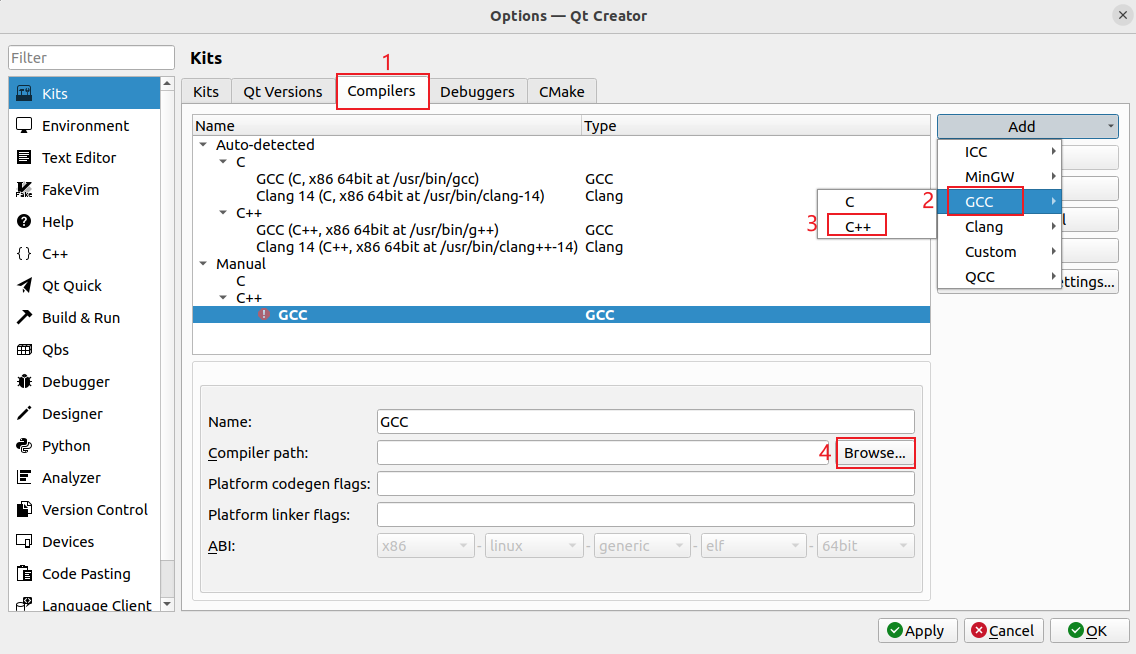Image resolution: width=1136 pixels, height=654 pixels.
Task: Select the Kits category icon in sidebar
Action: [x=24, y=93]
